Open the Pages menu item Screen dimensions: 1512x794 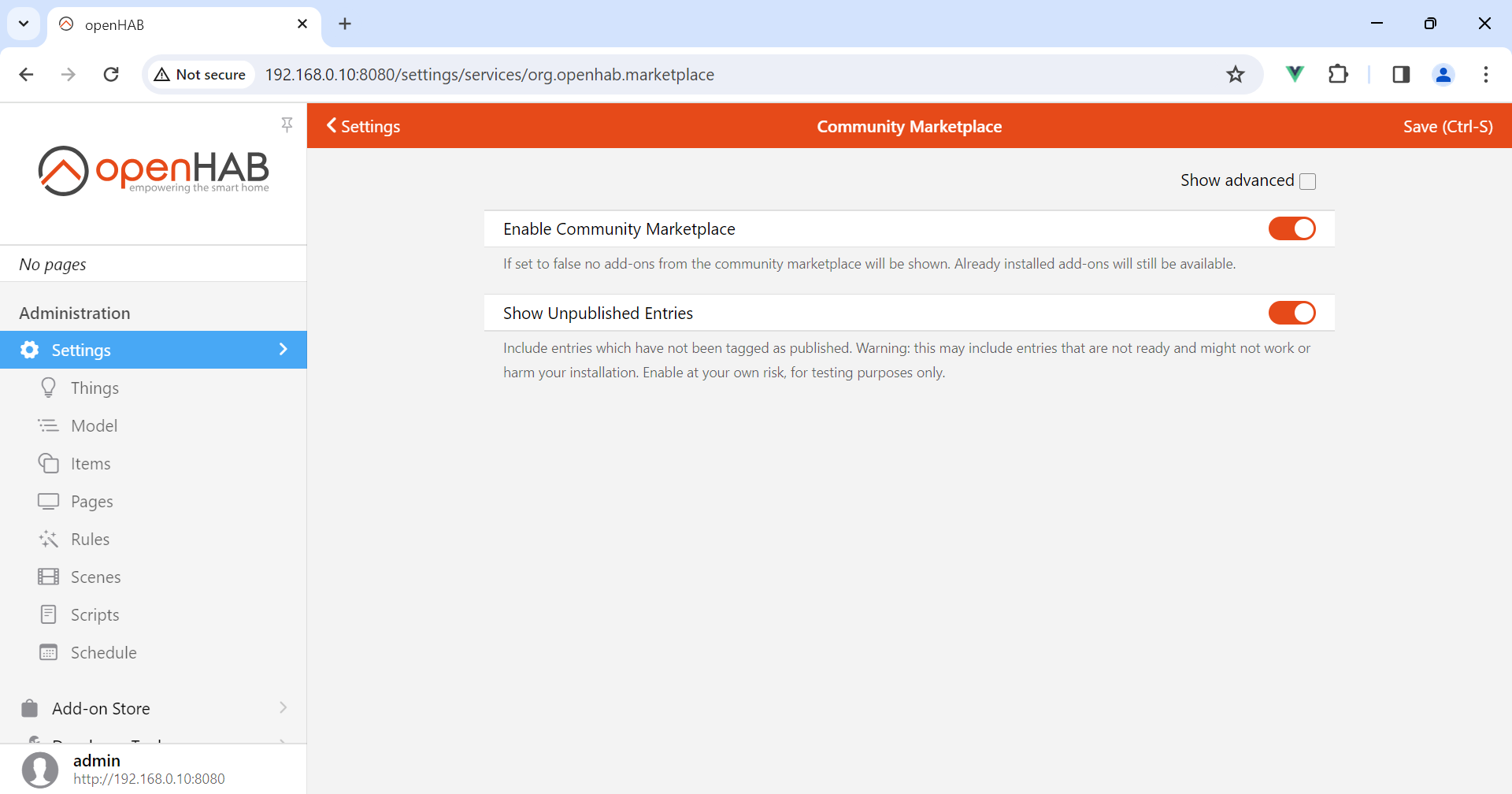[x=154, y=501]
